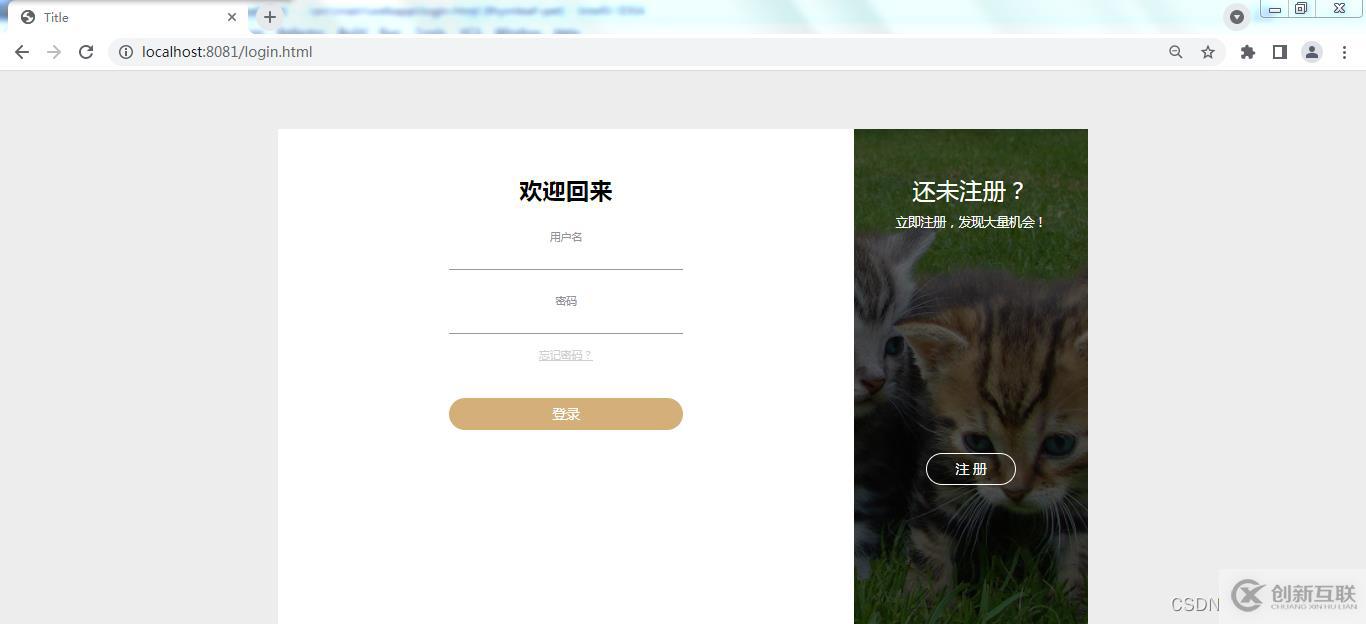Click the 登录 login button
Viewport: 1366px width, 624px height.
point(566,414)
